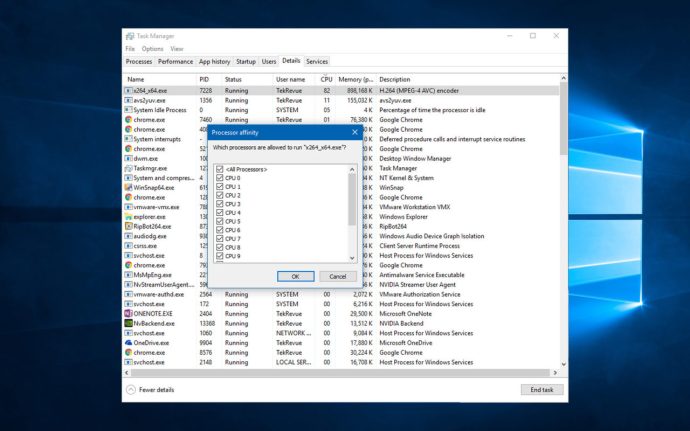
Task: Click the System Idle Process icon
Action: 128,110
